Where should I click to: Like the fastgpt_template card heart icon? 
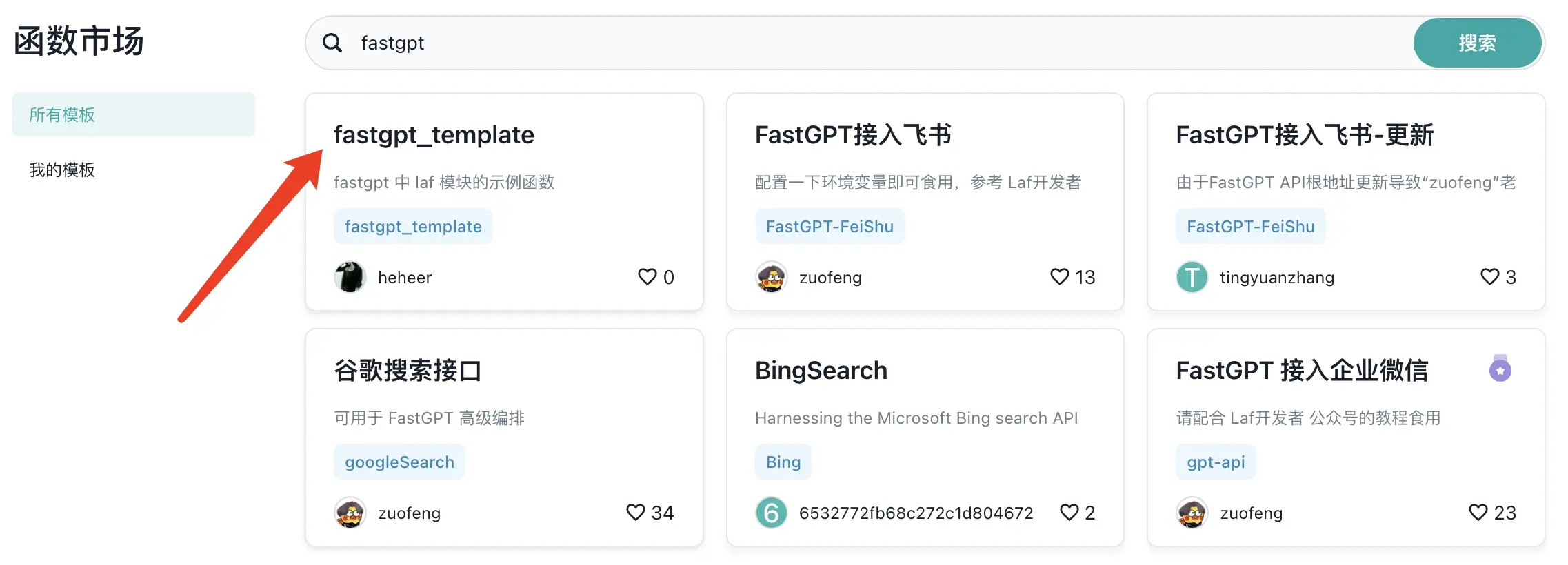[x=647, y=277]
